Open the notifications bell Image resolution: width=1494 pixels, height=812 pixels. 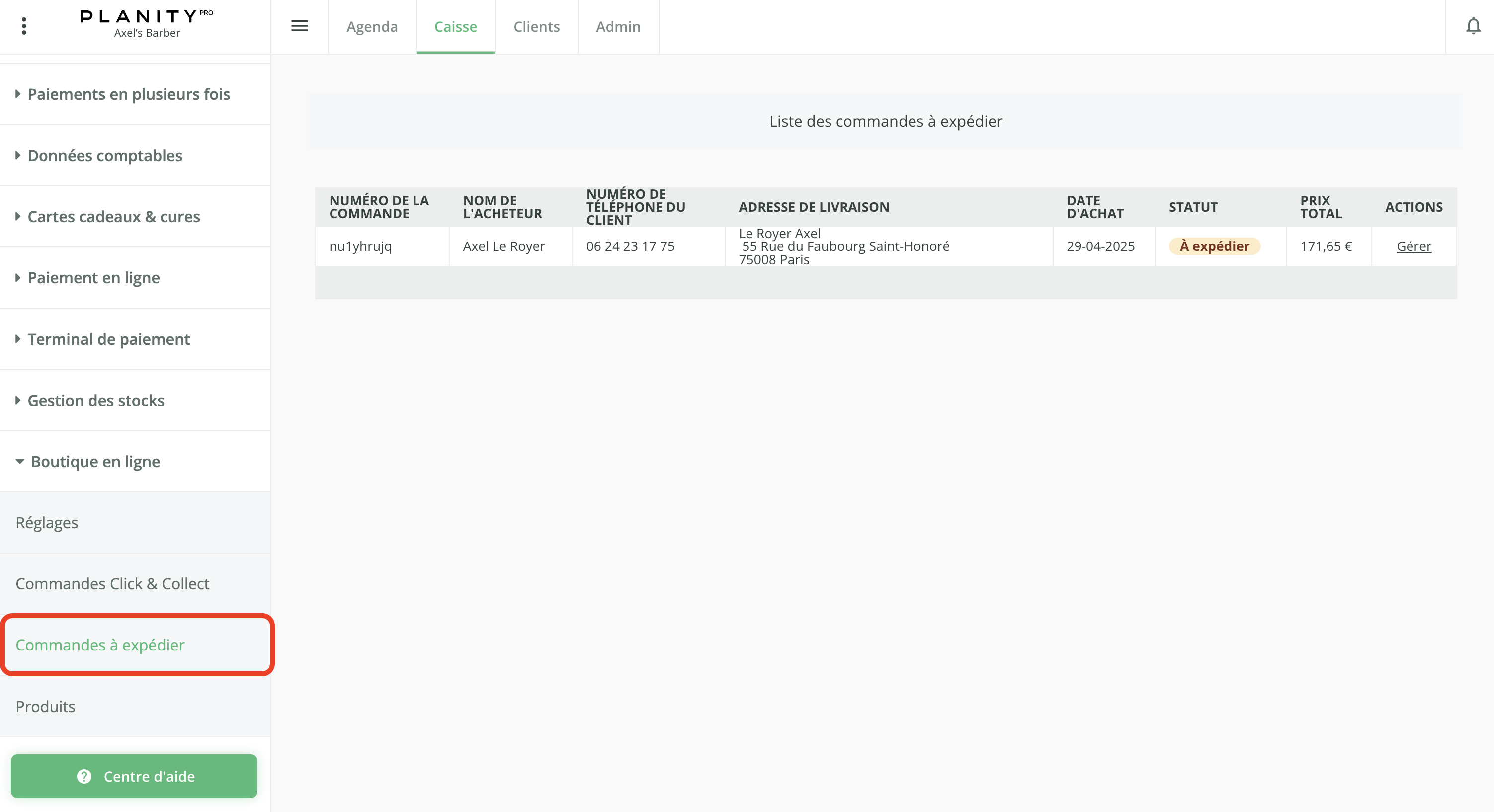[1473, 26]
